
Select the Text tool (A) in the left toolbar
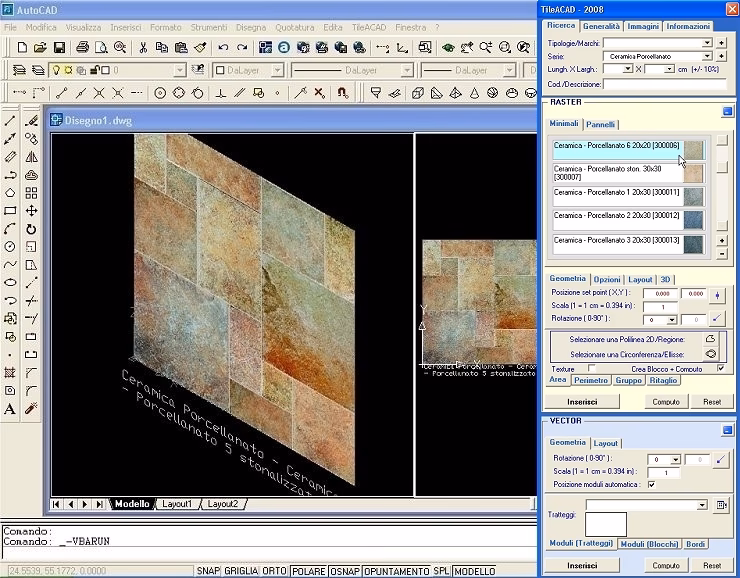(10, 409)
